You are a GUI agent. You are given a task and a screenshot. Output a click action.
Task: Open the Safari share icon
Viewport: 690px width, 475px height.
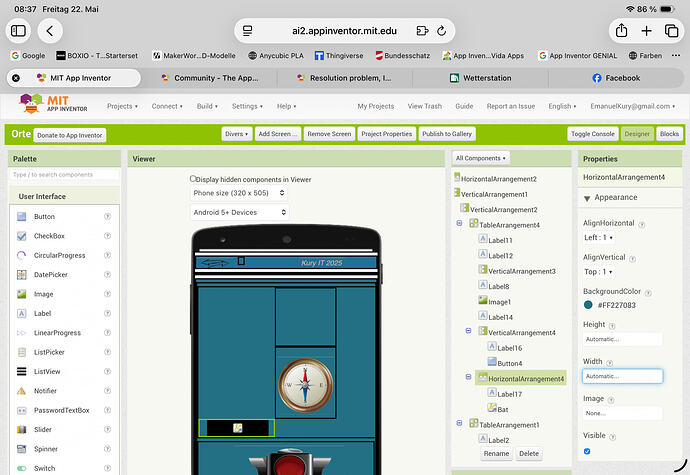[x=621, y=30]
